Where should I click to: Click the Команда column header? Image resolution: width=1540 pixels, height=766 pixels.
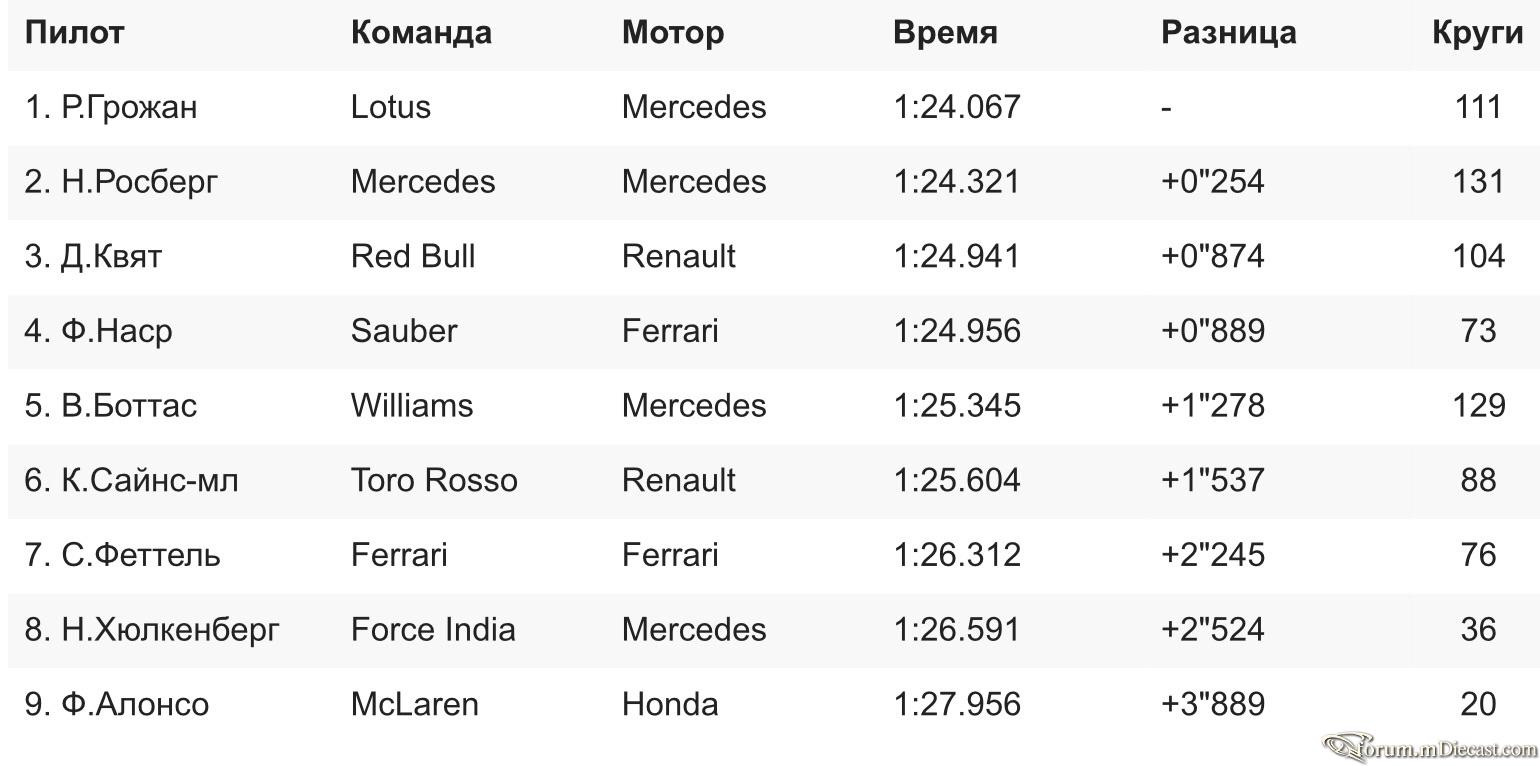(x=421, y=32)
